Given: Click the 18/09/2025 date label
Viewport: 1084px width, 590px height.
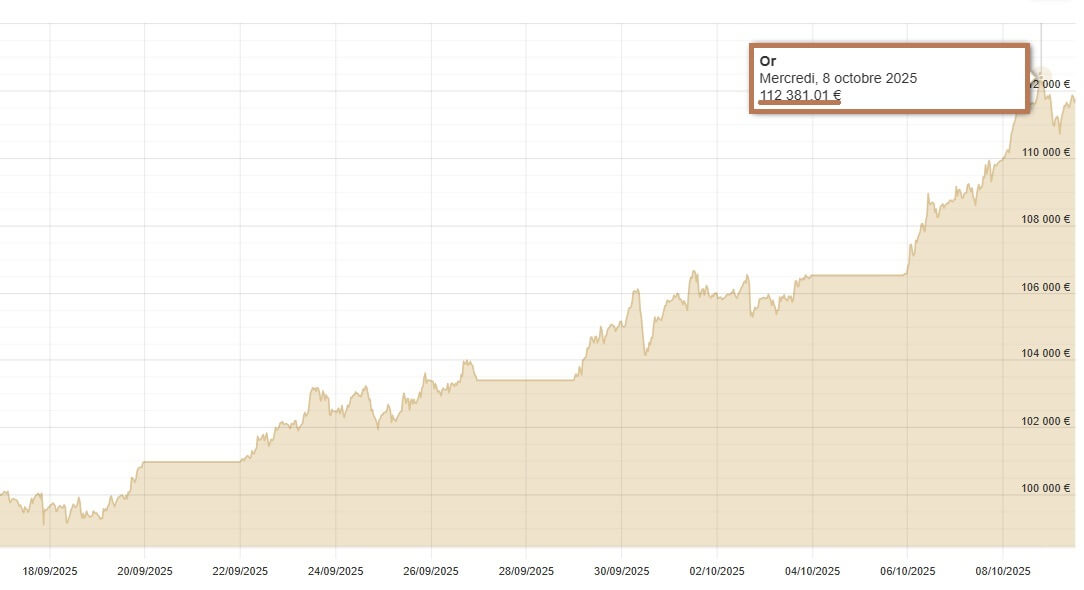Looking at the screenshot, I should pyautogui.click(x=50, y=572).
